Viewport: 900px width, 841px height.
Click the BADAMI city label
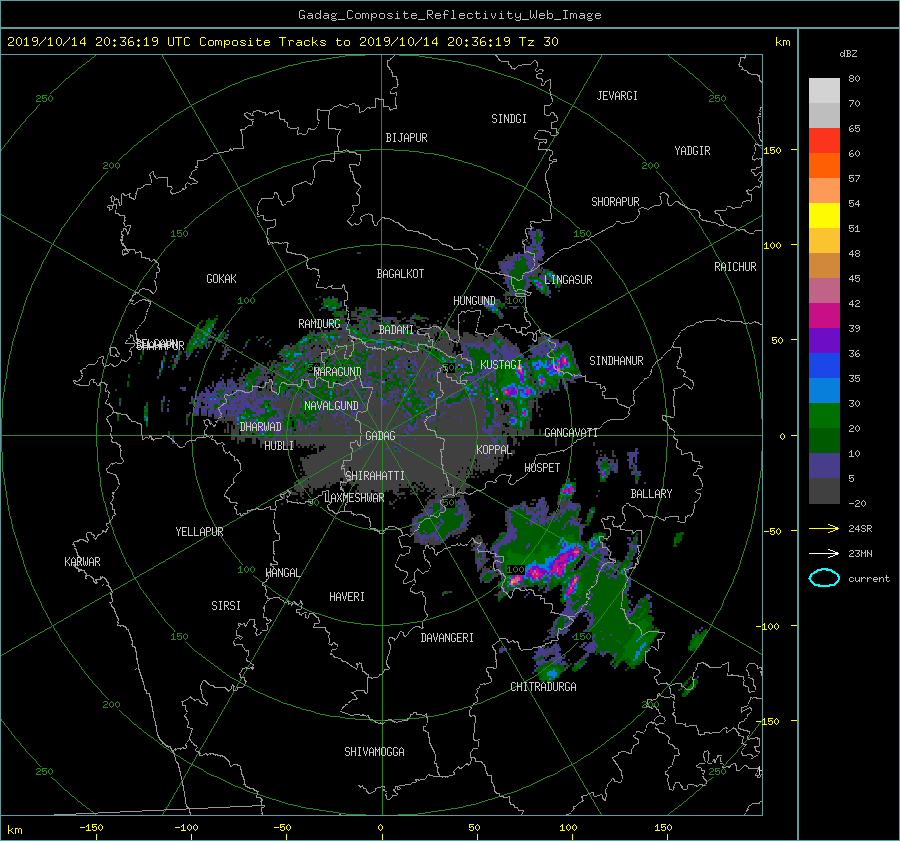(396, 330)
